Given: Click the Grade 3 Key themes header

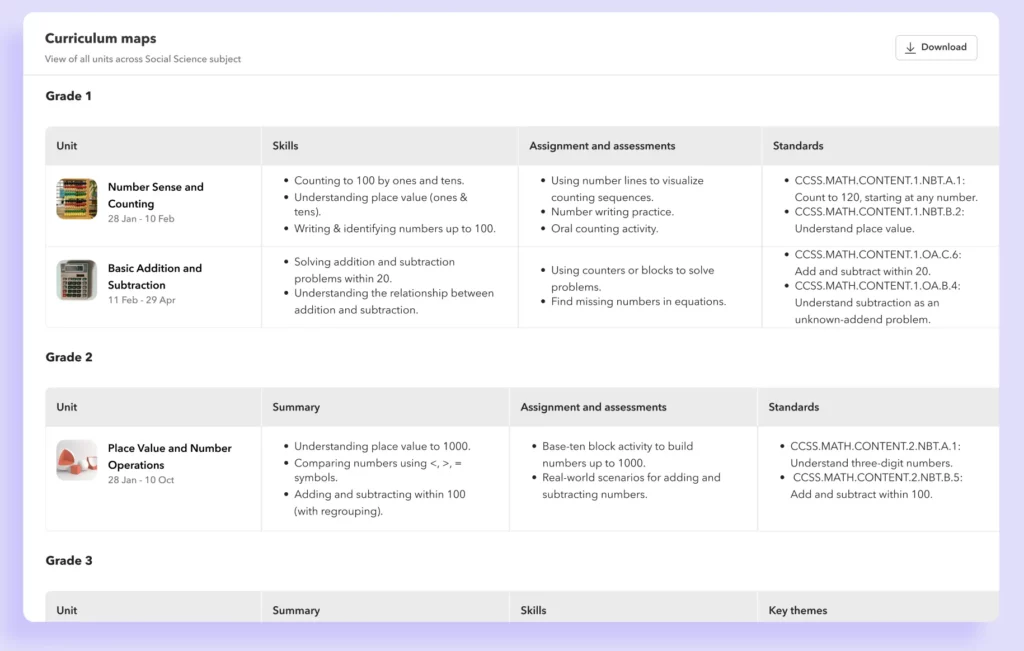Looking at the screenshot, I should coord(797,610).
